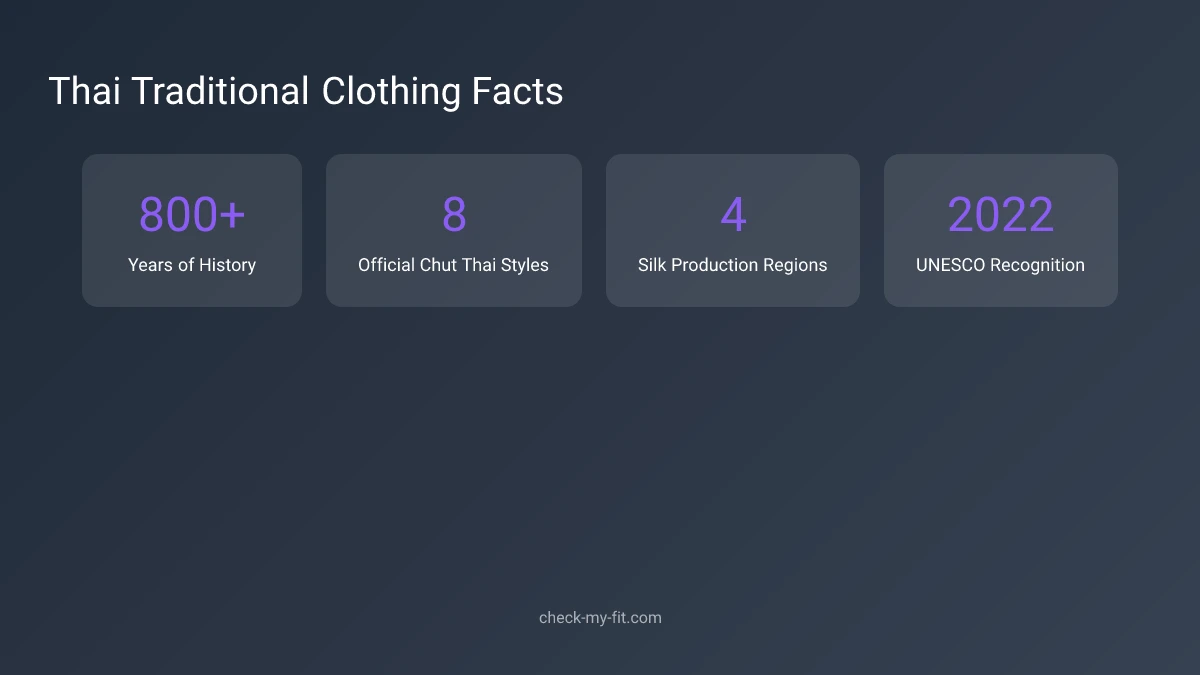Select the "UNESCO Recognition" card
Screen dimensions: 1200x675
tap(1000, 230)
